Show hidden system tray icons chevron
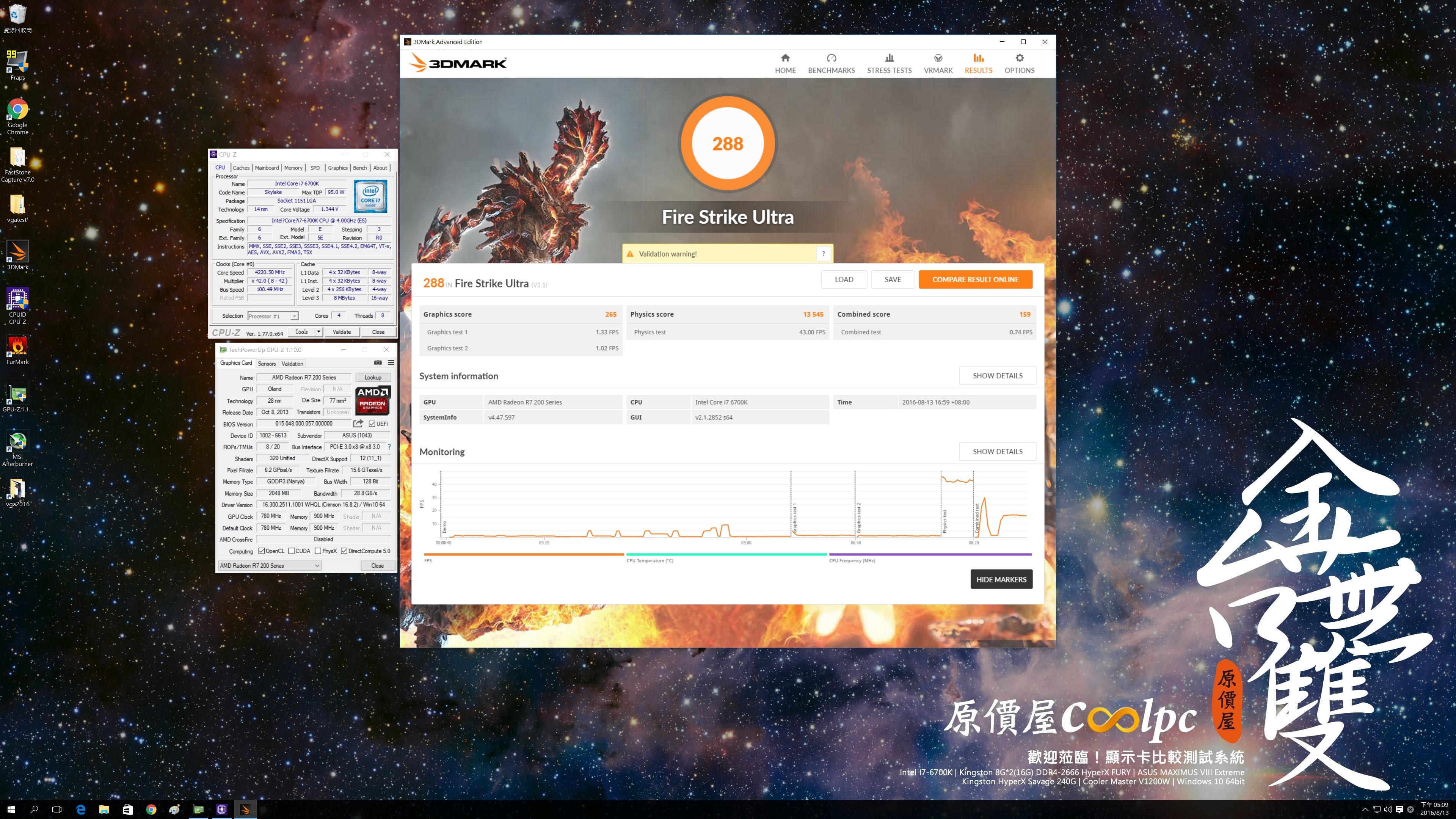Image resolution: width=1456 pixels, height=819 pixels. click(1365, 810)
